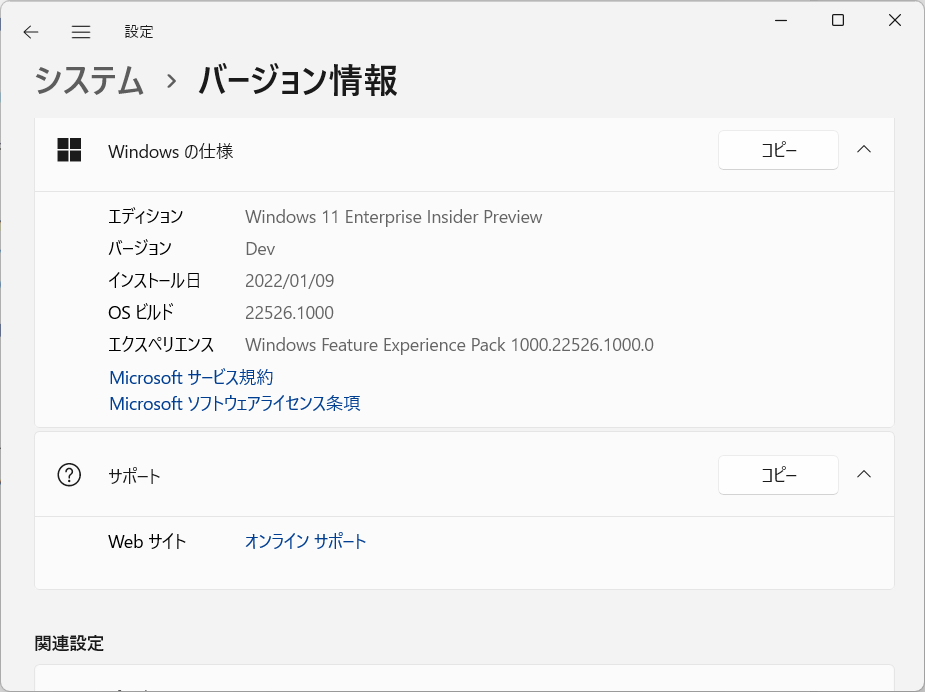Open the オンライン サポート link
Screen dimensions: 925x692
pos(306,541)
